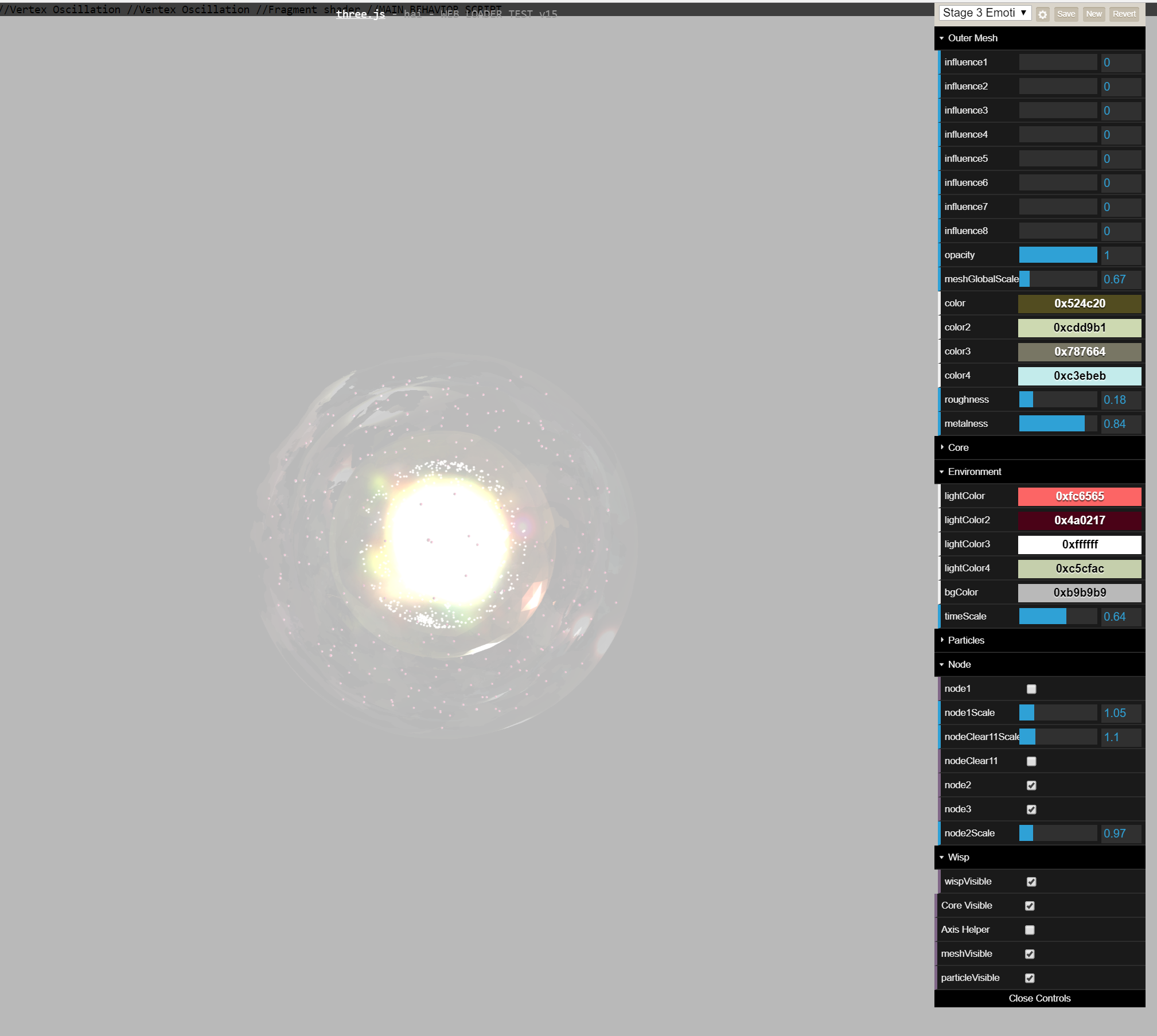Screen dimensions: 1157x1036
Task: Adjust the roughness slider
Action: pos(1058,400)
